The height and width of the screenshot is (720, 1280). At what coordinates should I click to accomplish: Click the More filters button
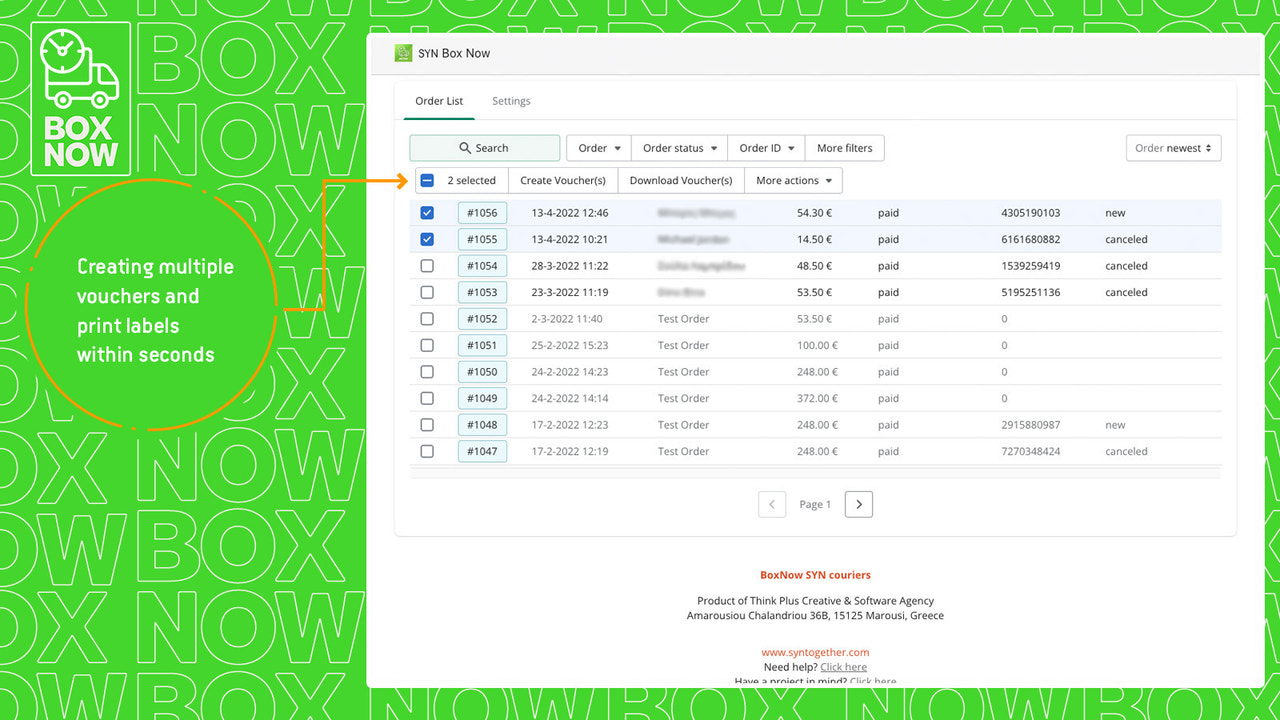coord(844,148)
